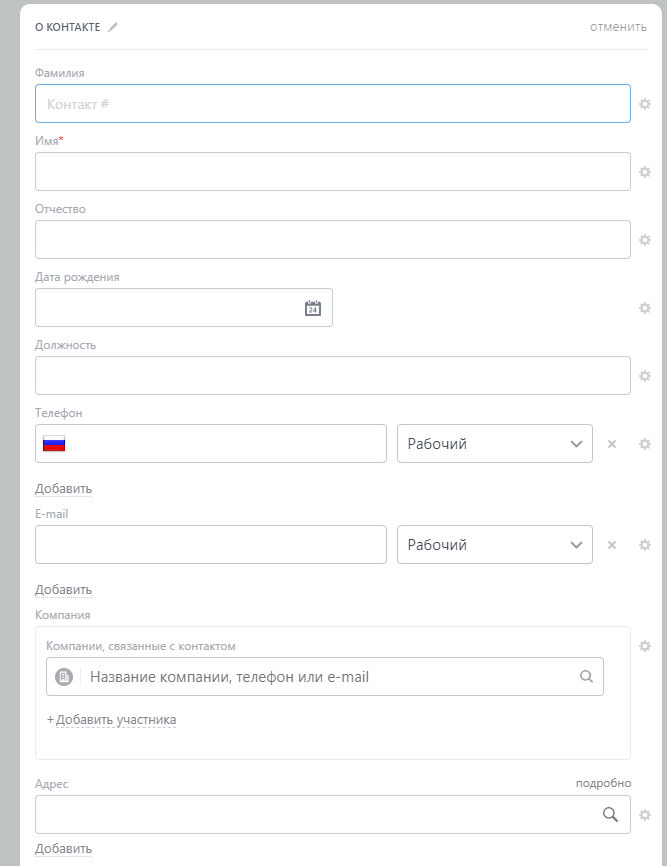Click gear icon beside Компания section

click(x=645, y=646)
